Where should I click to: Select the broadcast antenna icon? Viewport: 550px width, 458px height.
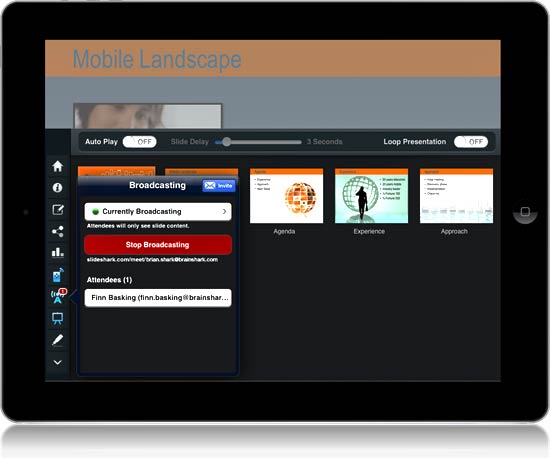click(x=58, y=296)
